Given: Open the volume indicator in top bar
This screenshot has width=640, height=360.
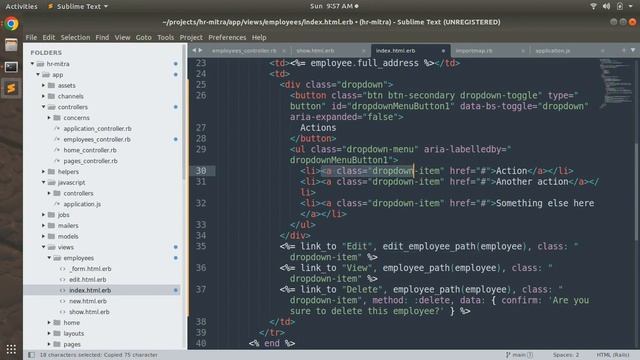Looking at the screenshot, I should pos(606,6).
